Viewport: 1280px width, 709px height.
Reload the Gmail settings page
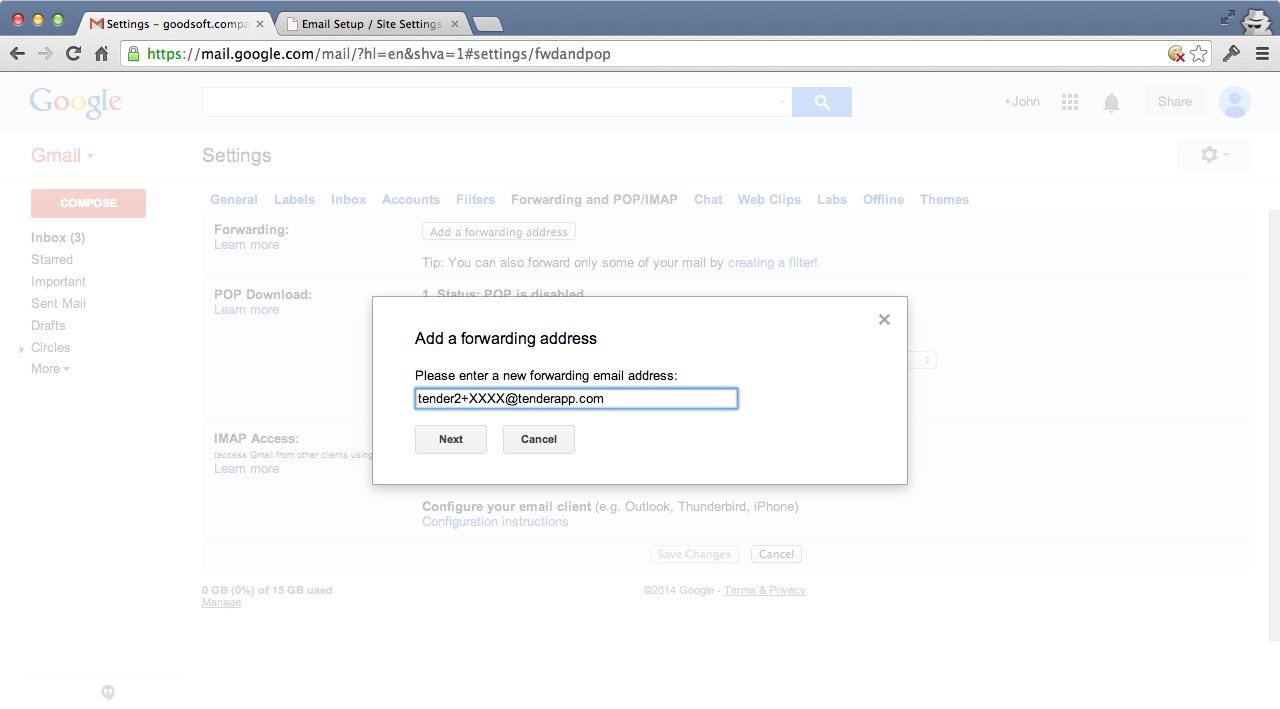(x=73, y=54)
